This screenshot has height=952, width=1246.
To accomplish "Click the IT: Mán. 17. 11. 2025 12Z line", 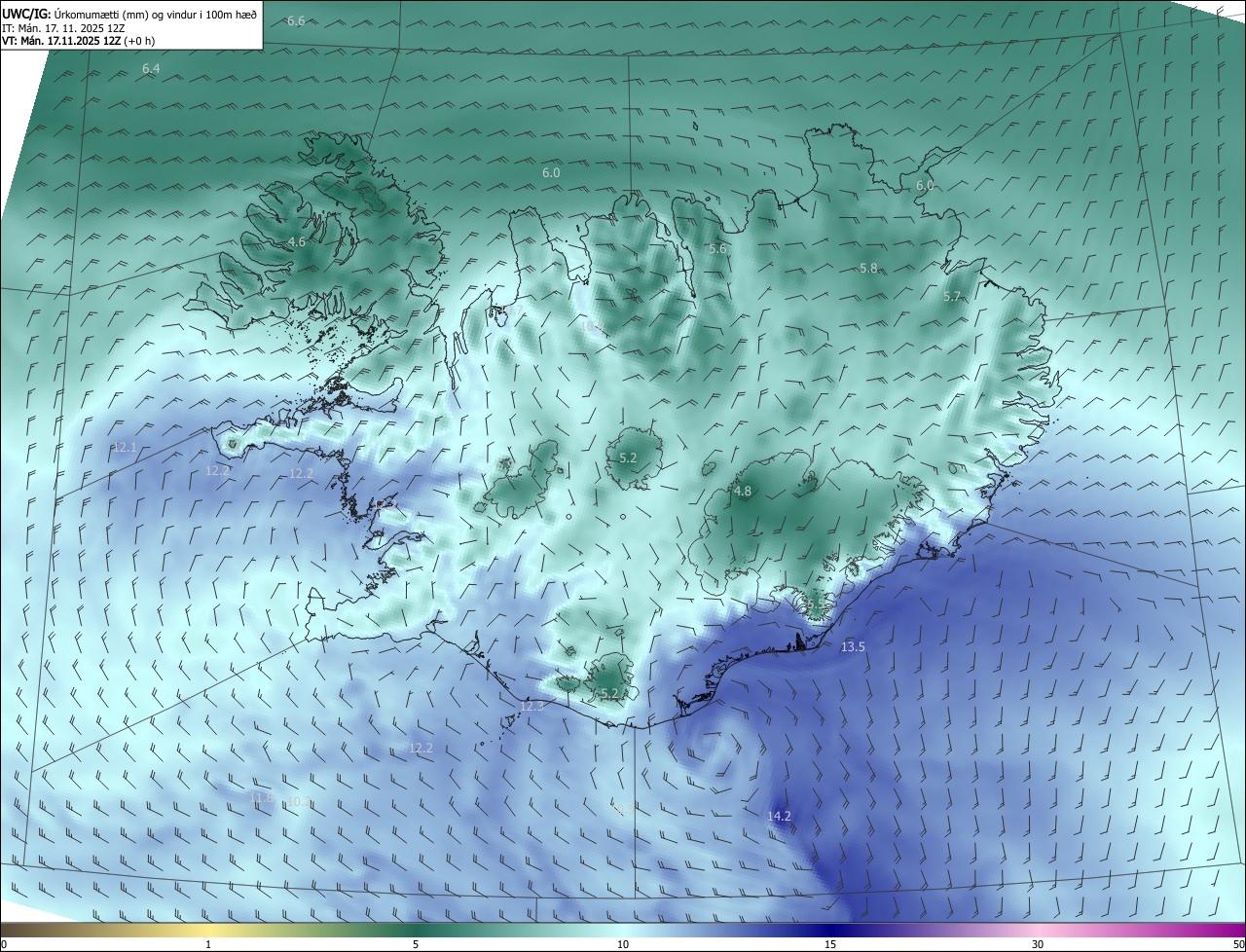I will pyautogui.click(x=63, y=28).
